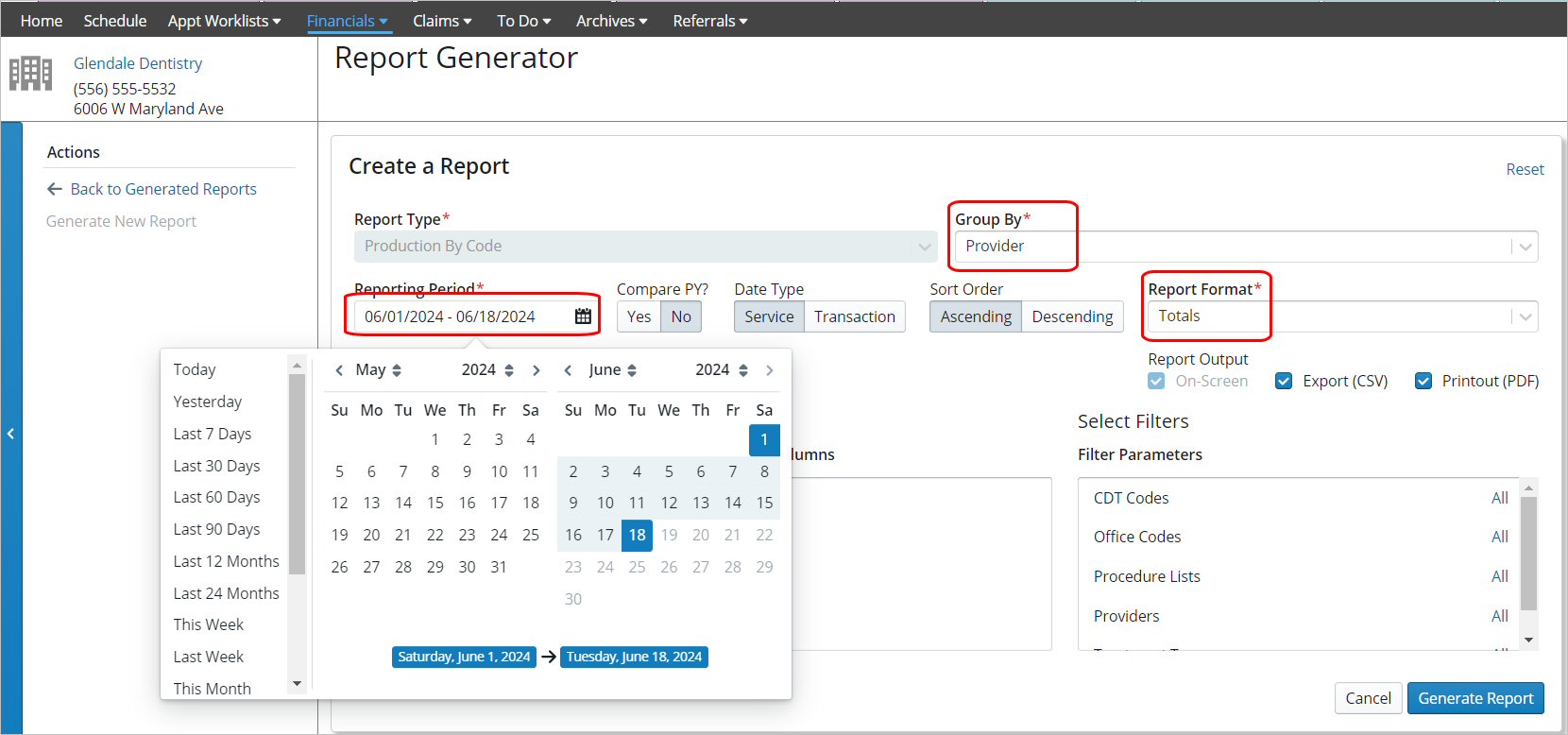This screenshot has height=735, width=1568.
Task: Open the Report Format Totals dropdown
Action: [1524, 316]
